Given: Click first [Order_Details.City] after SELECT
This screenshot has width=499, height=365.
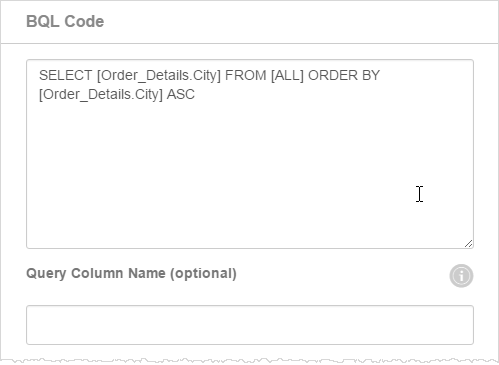Looking at the screenshot, I should (159, 76).
